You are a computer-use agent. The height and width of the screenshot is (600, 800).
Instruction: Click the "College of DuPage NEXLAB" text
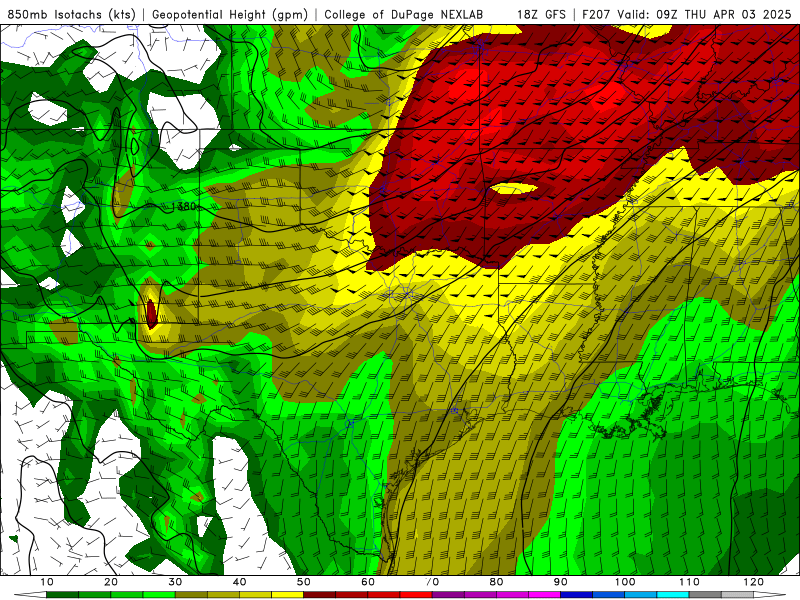(404, 15)
